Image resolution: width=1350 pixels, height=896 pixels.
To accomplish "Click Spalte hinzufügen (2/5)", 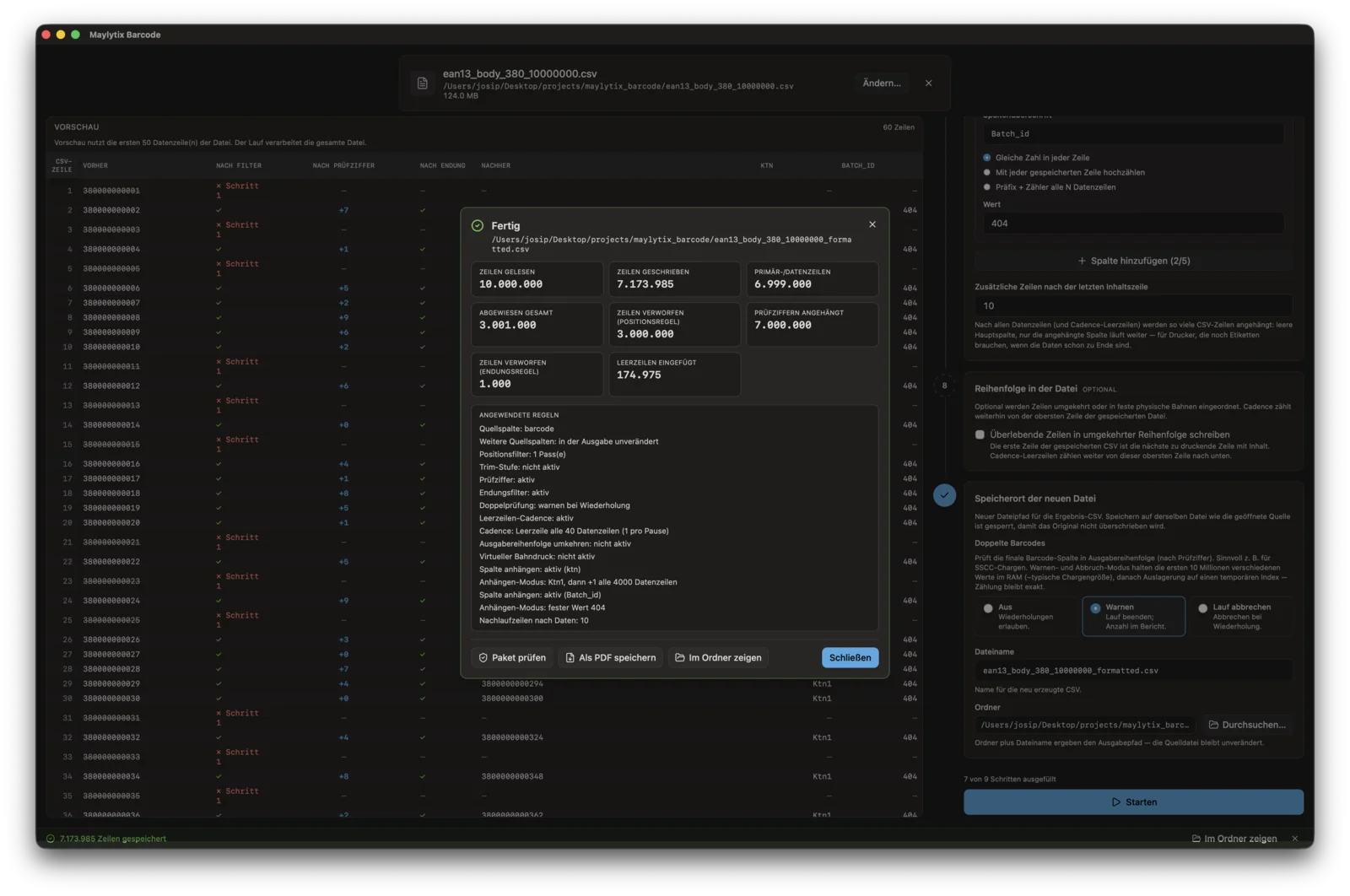I will (1133, 261).
